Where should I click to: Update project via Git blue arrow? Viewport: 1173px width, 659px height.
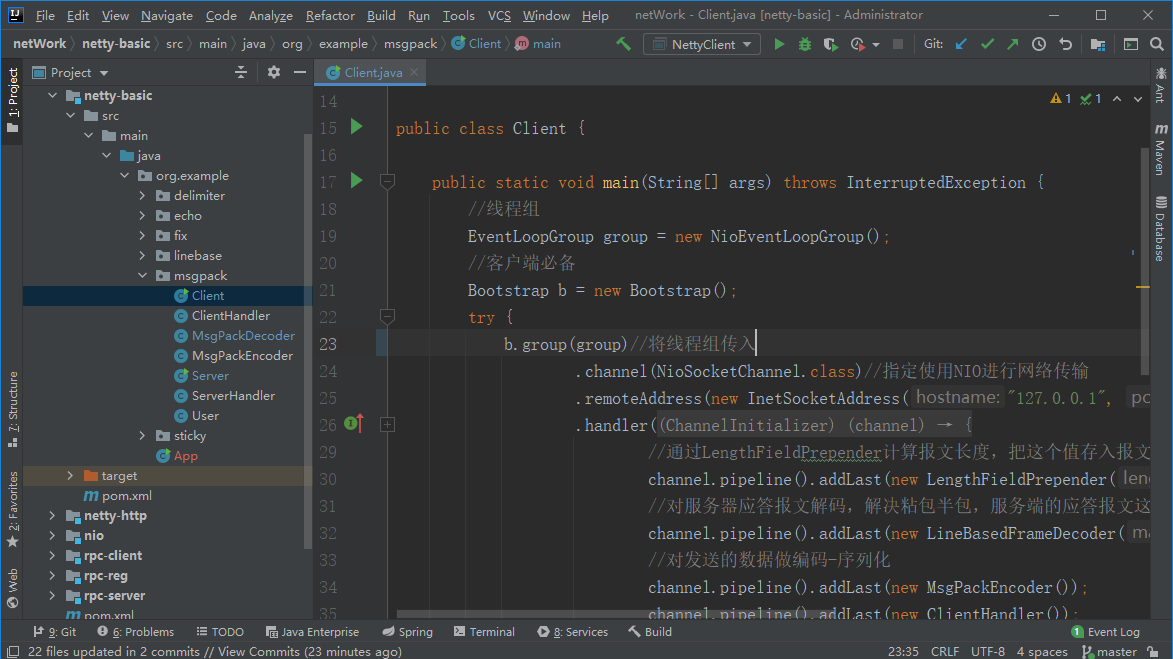click(961, 44)
